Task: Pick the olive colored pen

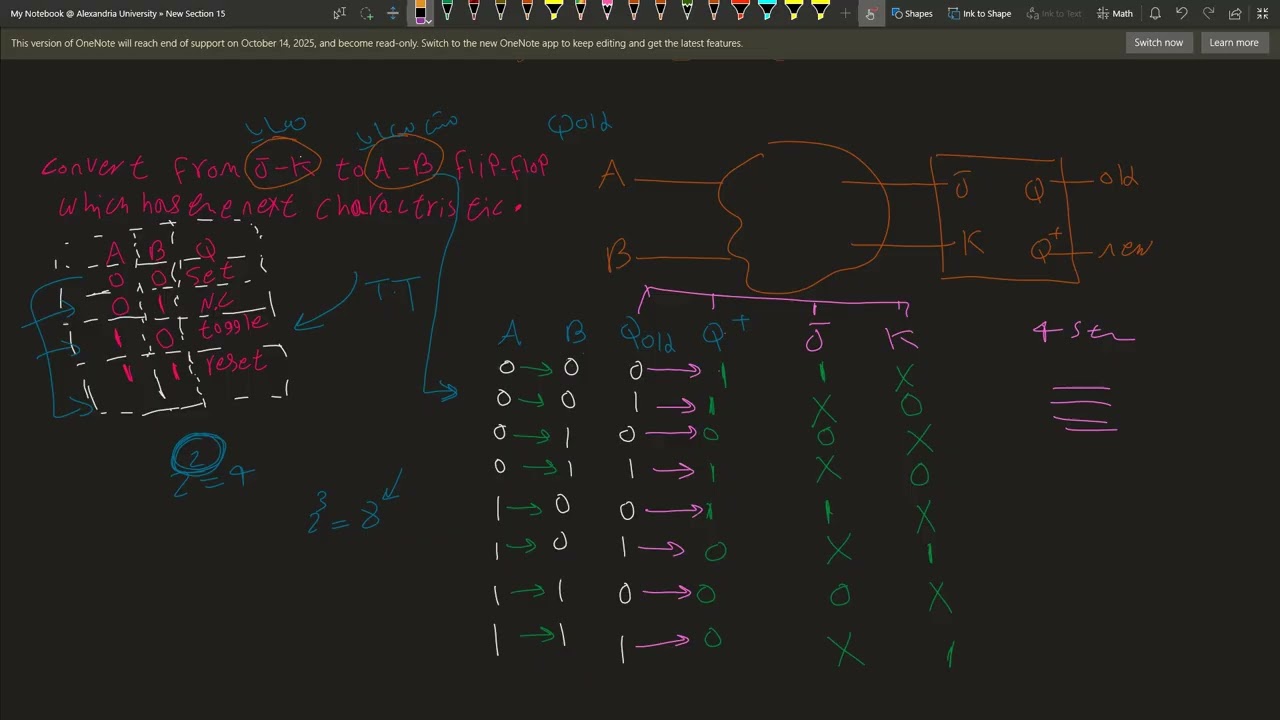Action: coord(500,12)
